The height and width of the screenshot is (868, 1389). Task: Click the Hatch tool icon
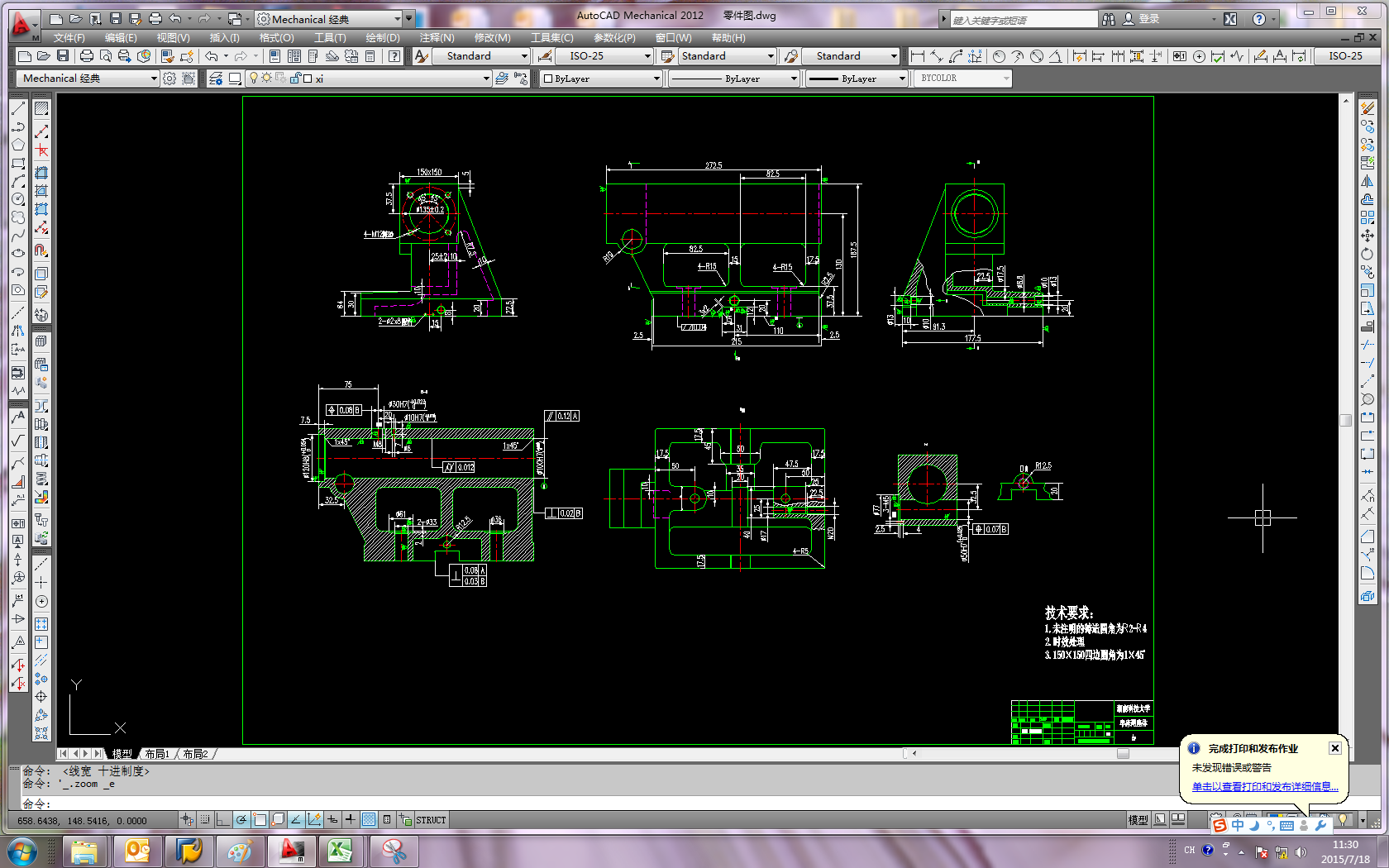41,109
